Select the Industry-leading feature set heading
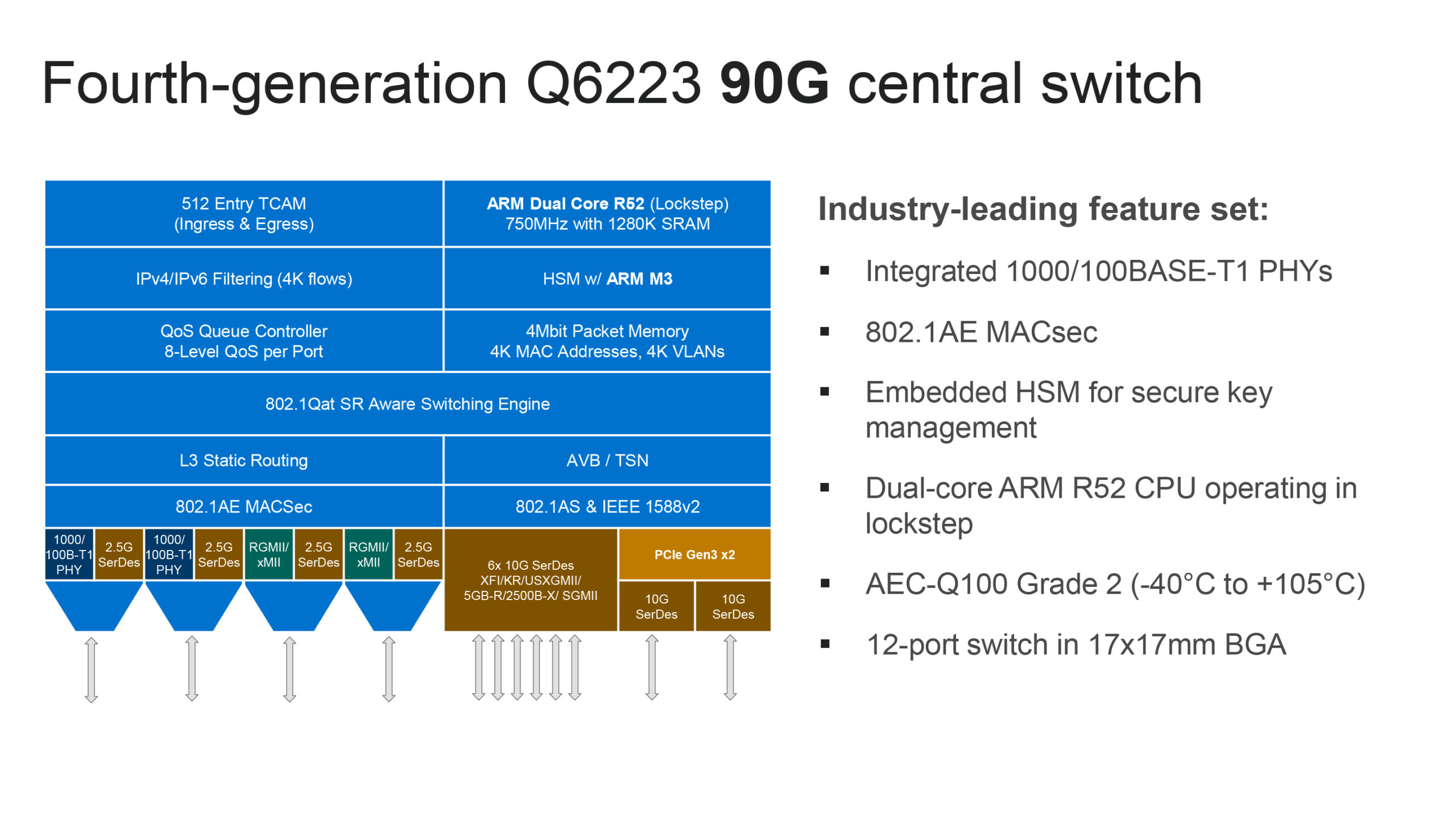1456x819 pixels. (1043, 209)
